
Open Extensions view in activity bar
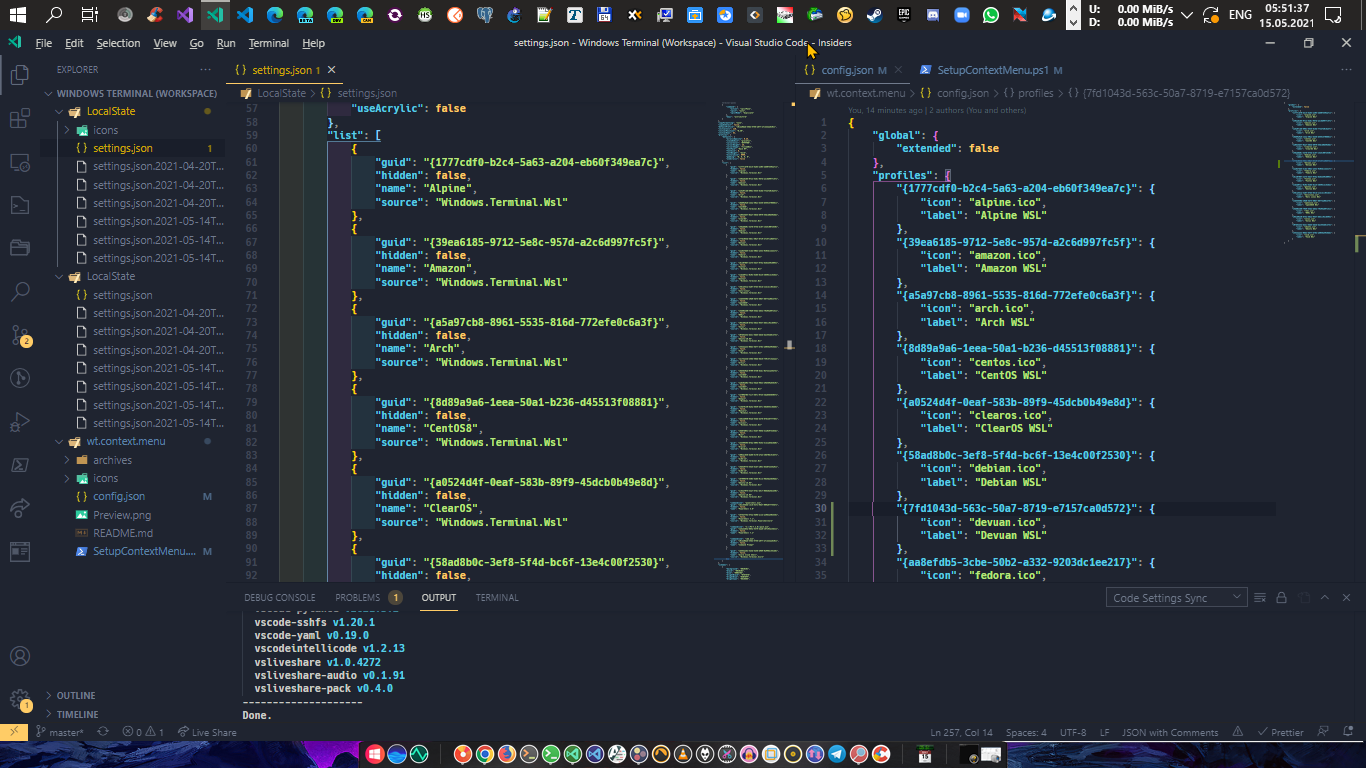click(x=19, y=119)
